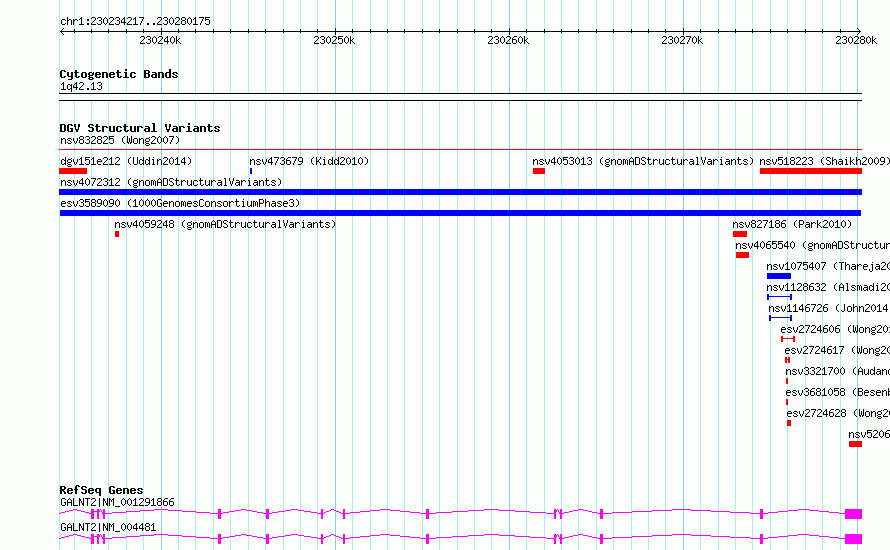The width and height of the screenshot is (890, 550).
Task: Click the 230280k ruler tick label
Action: point(856,40)
